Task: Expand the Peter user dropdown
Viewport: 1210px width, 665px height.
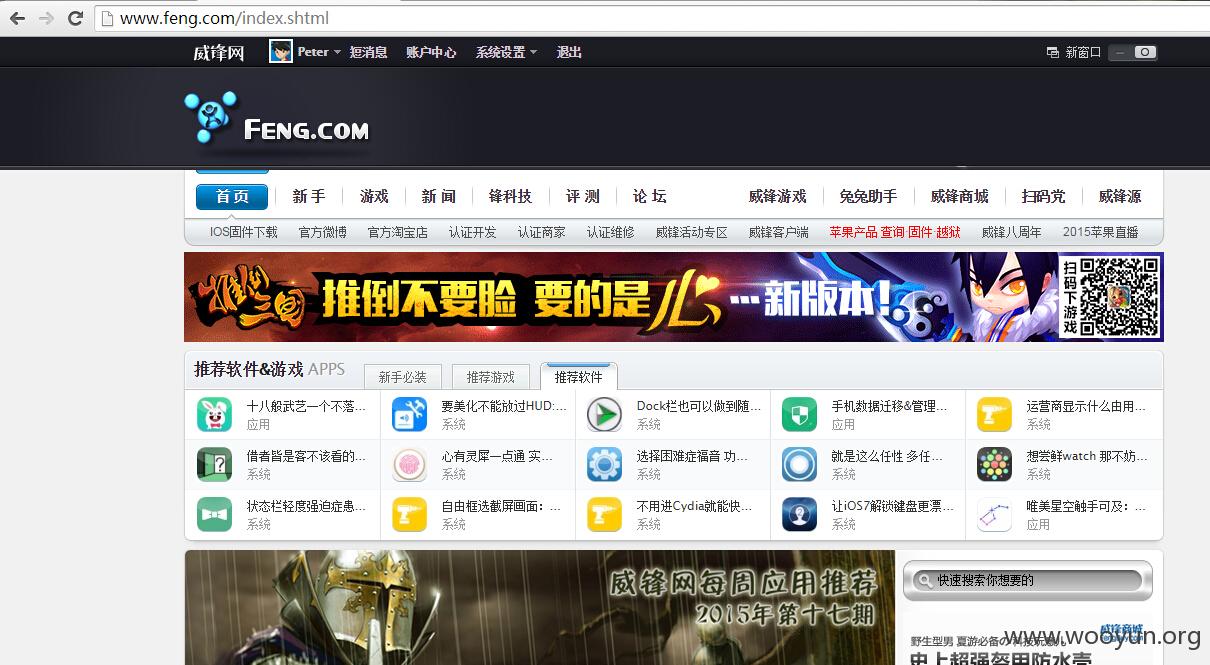Action: tap(337, 52)
